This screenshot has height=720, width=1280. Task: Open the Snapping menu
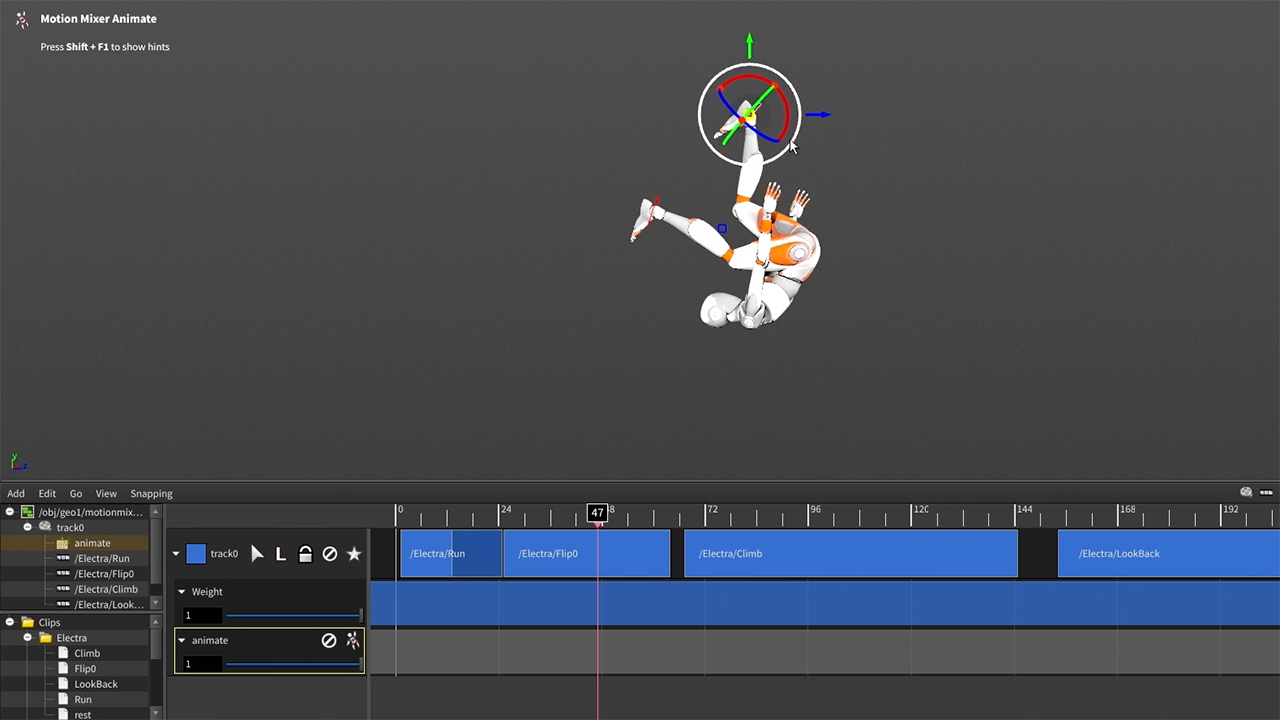click(x=151, y=494)
